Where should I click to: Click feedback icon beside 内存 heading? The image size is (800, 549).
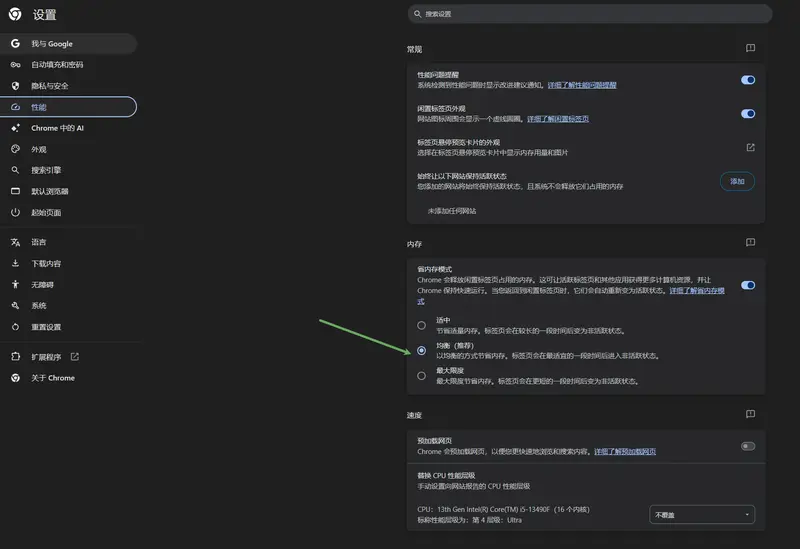tap(750, 242)
